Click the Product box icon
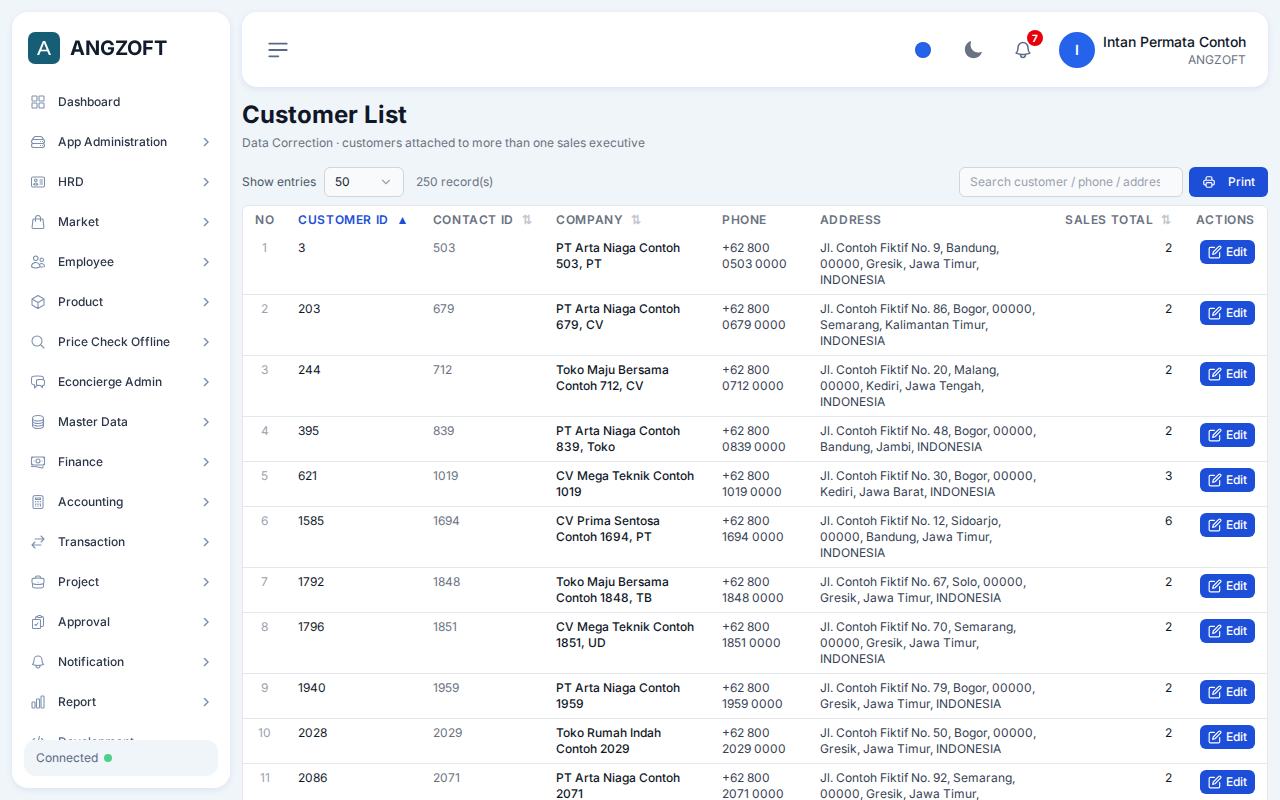The height and width of the screenshot is (800, 1280). click(38, 302)
